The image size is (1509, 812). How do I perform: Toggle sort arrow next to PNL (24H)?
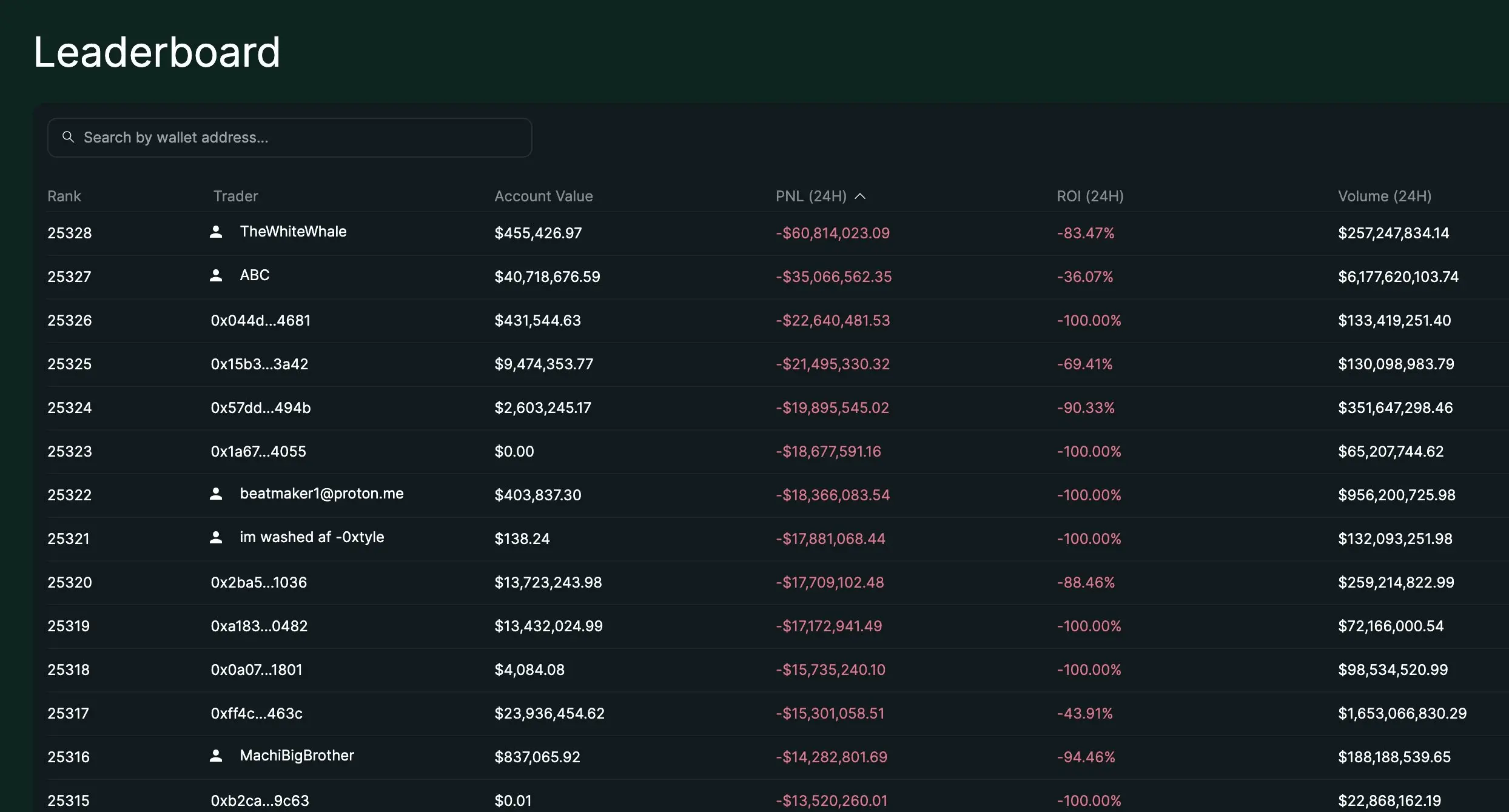click(860, 196)
